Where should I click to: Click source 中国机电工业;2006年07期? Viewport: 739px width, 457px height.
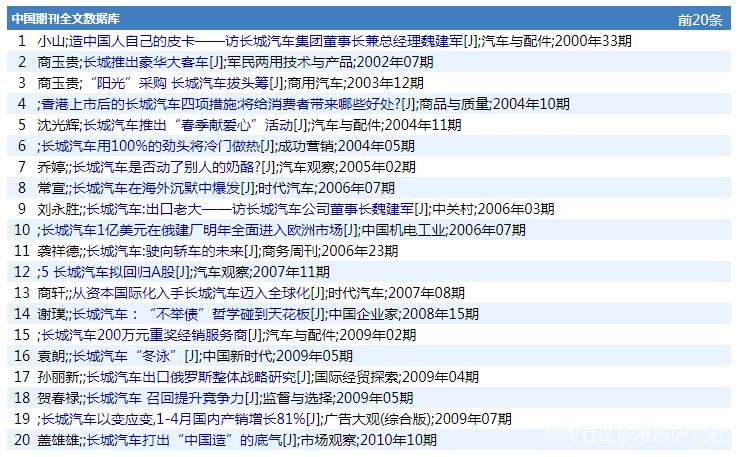pos(443,230)
